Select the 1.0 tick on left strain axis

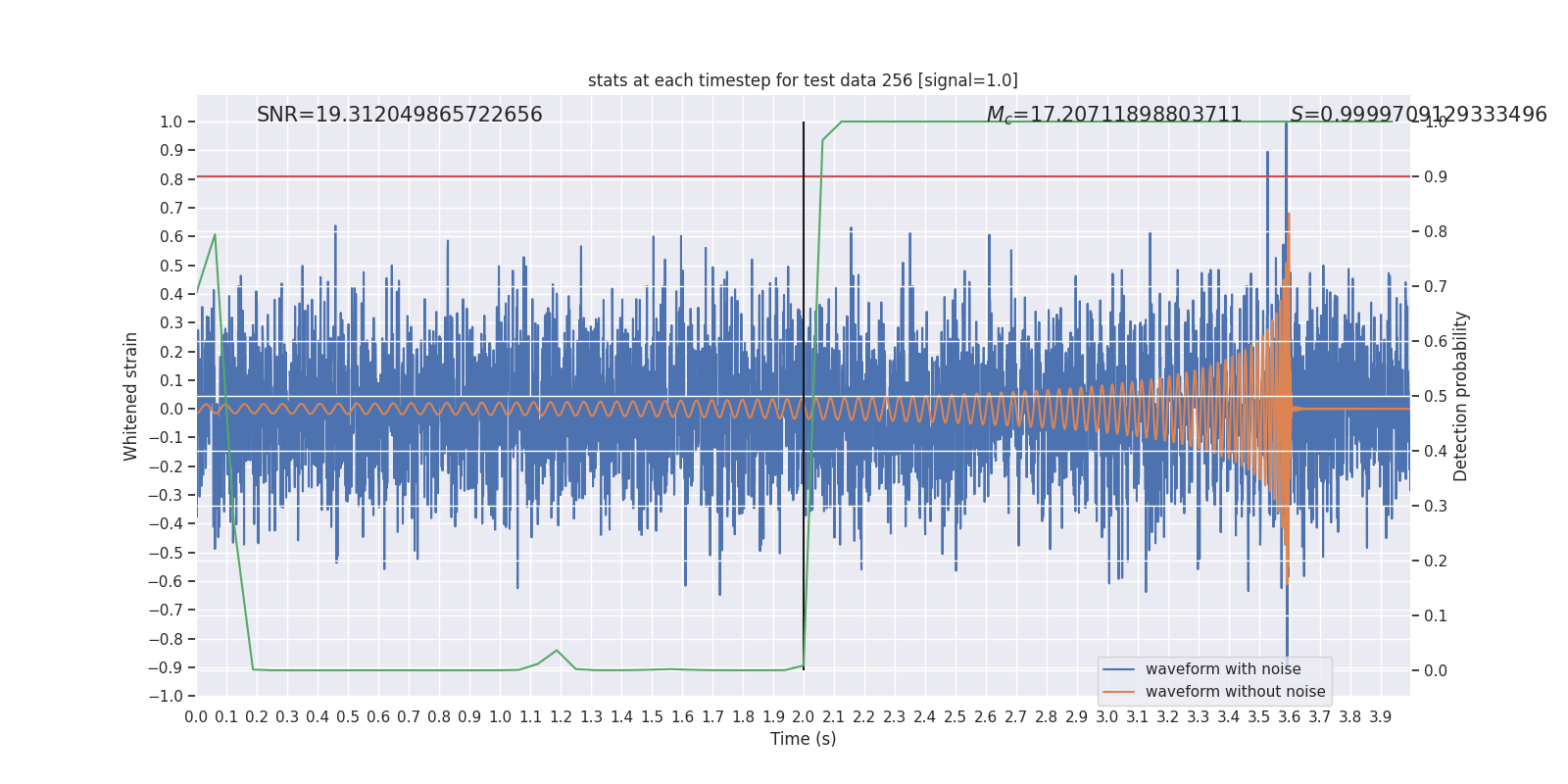(171, 122)
